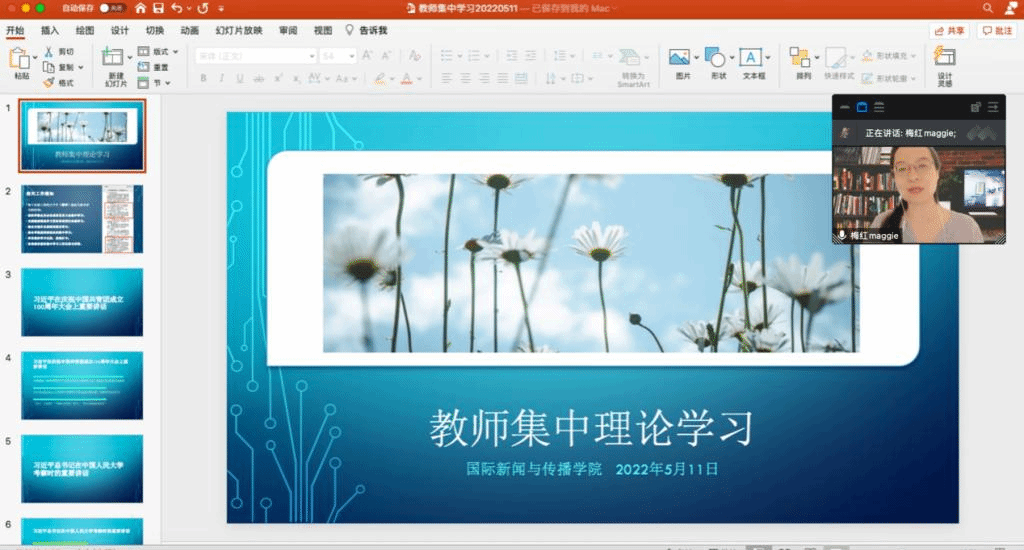1024x550 pixels.
Task: Open the font size combo box
Action: coord(338,56)
